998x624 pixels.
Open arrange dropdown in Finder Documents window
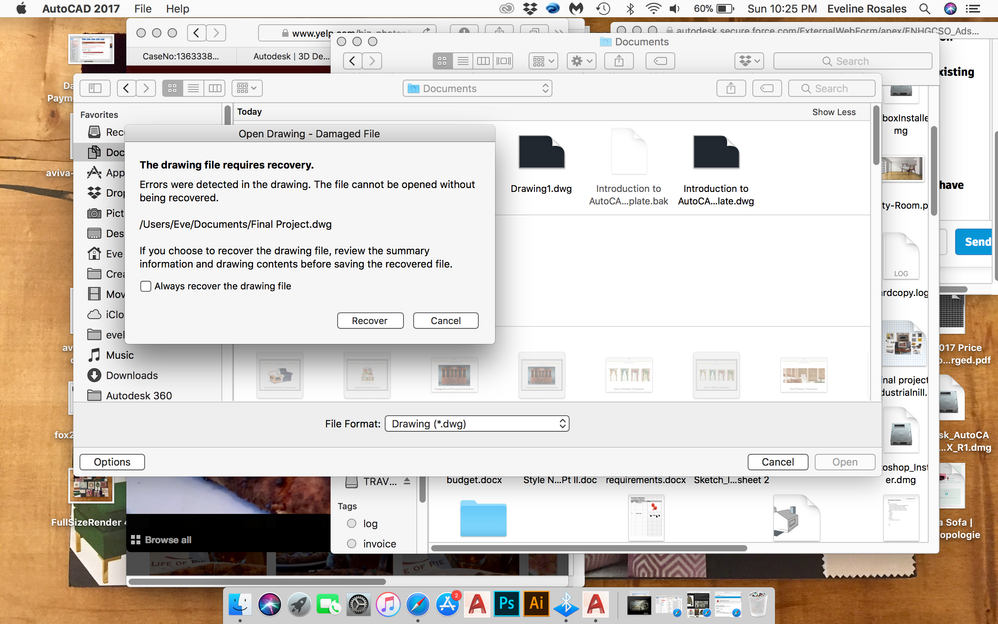pos(543,61)
